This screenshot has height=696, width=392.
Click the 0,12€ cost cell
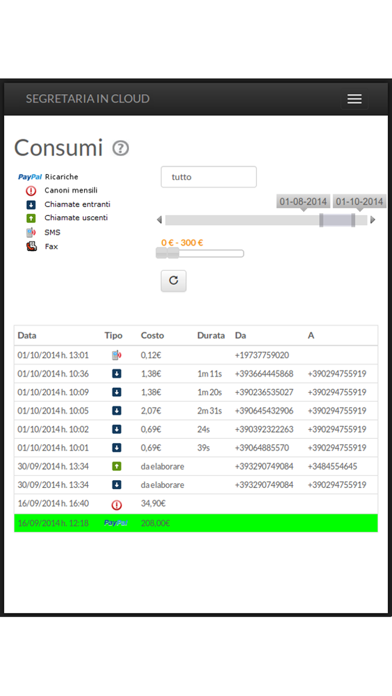point(151,355)
